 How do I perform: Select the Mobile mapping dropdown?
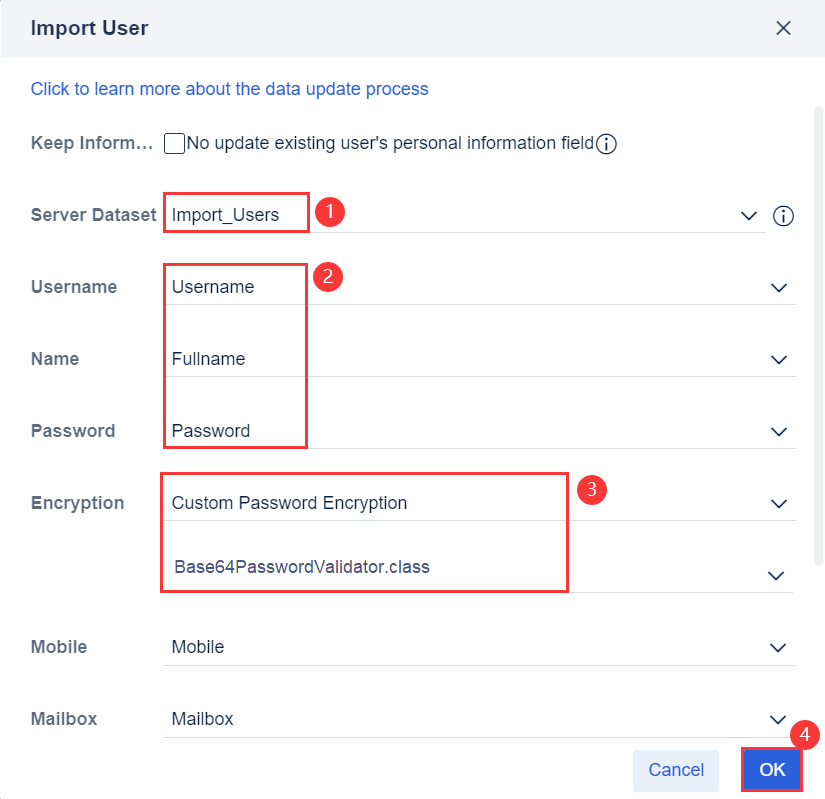pos(778,647)
